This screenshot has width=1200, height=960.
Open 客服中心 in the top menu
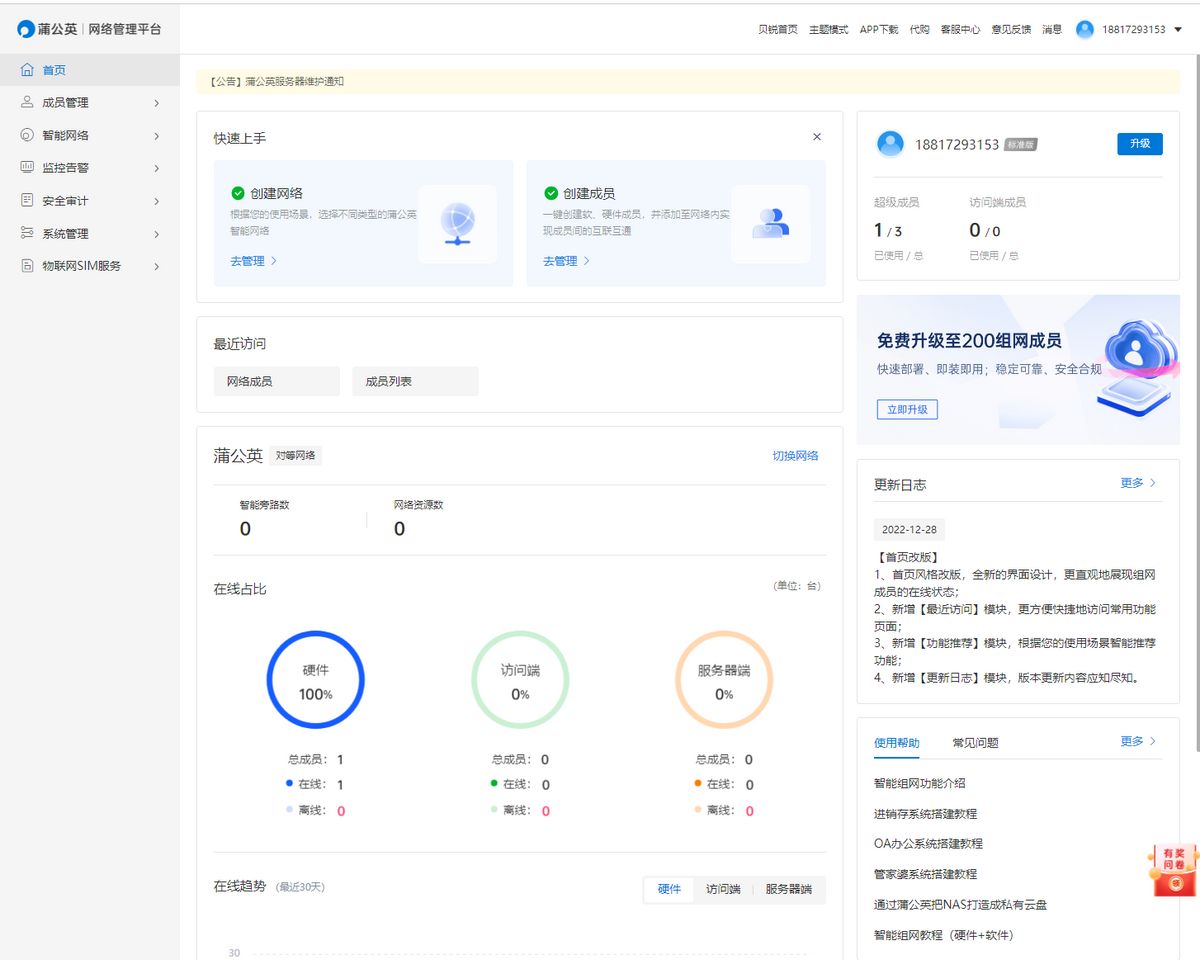[x=960, y=30]
